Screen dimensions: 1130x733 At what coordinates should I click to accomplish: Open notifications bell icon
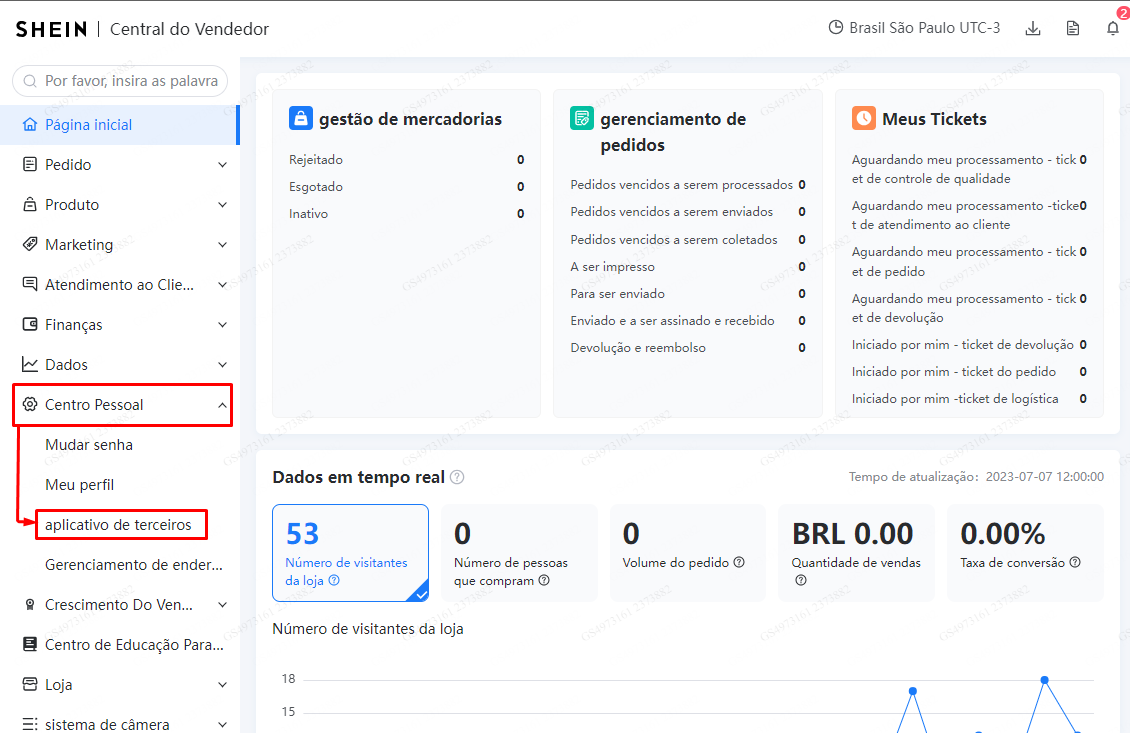pos(1113,28)
